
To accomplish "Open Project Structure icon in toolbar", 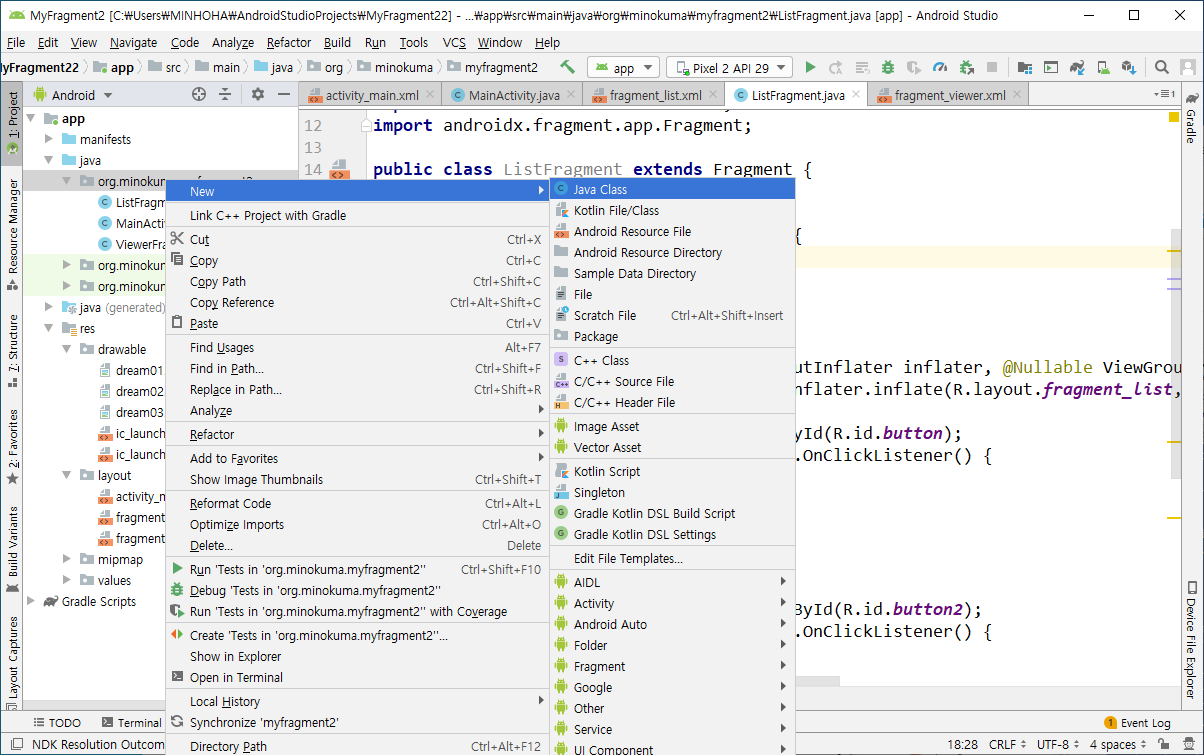I will (x=1024, y=67).
